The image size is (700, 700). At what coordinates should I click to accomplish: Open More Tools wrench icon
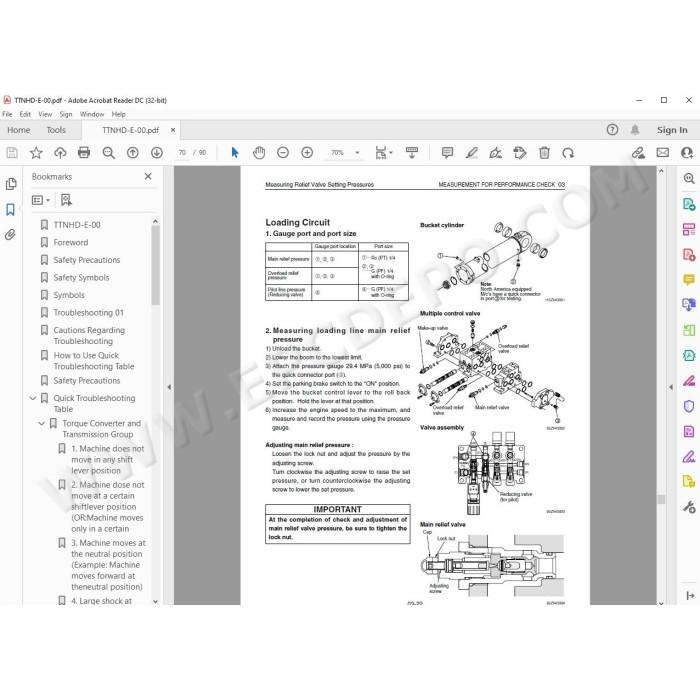(689, 507)
